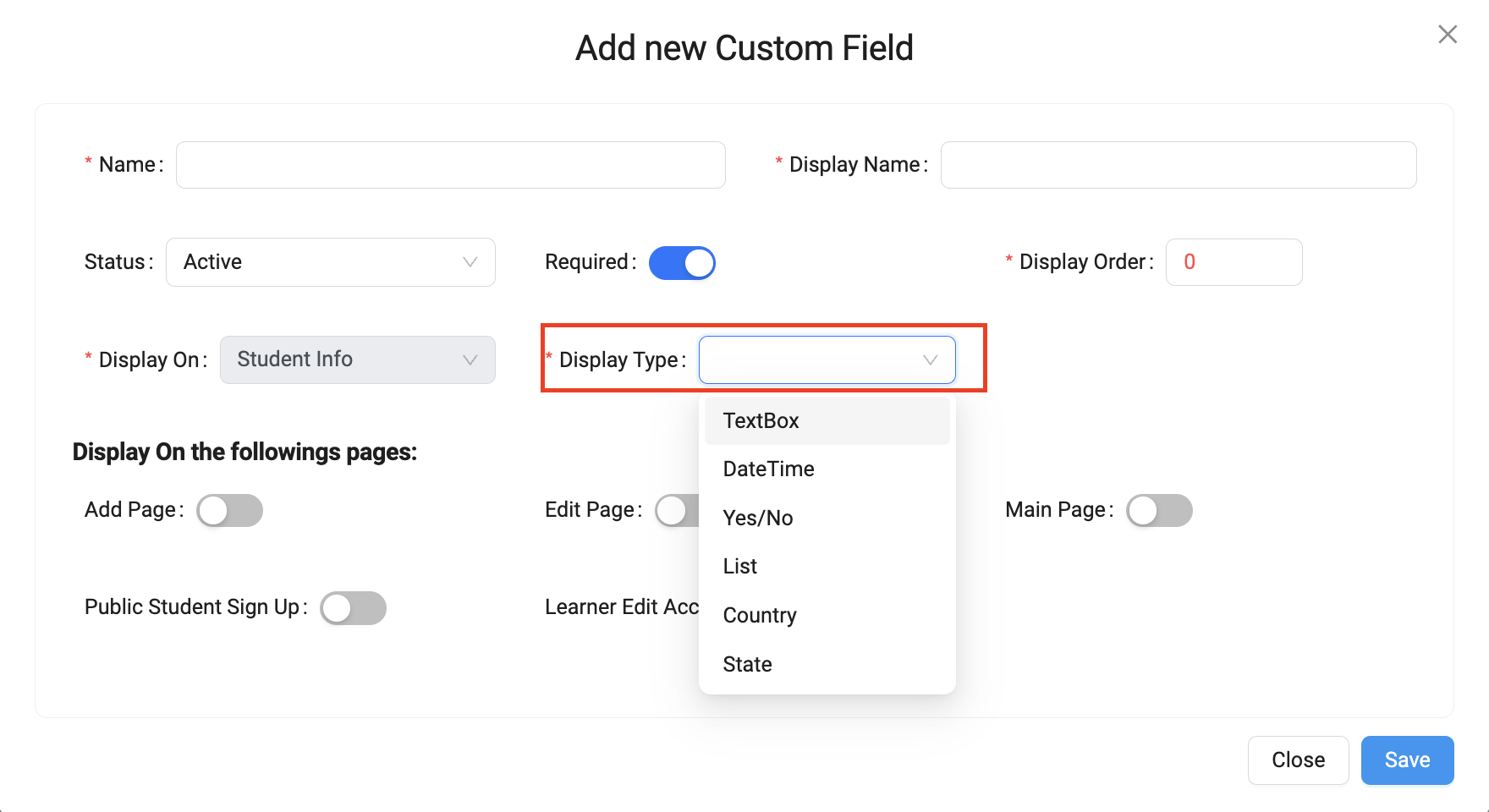Enable the Main Page toggle

pyautogui.click(x=1158, y=511)
